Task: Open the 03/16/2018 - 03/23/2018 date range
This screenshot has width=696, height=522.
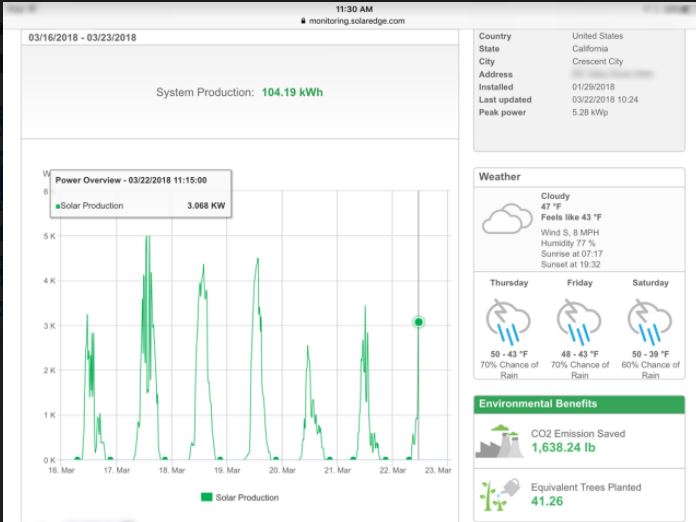Action: coord(83,38)
